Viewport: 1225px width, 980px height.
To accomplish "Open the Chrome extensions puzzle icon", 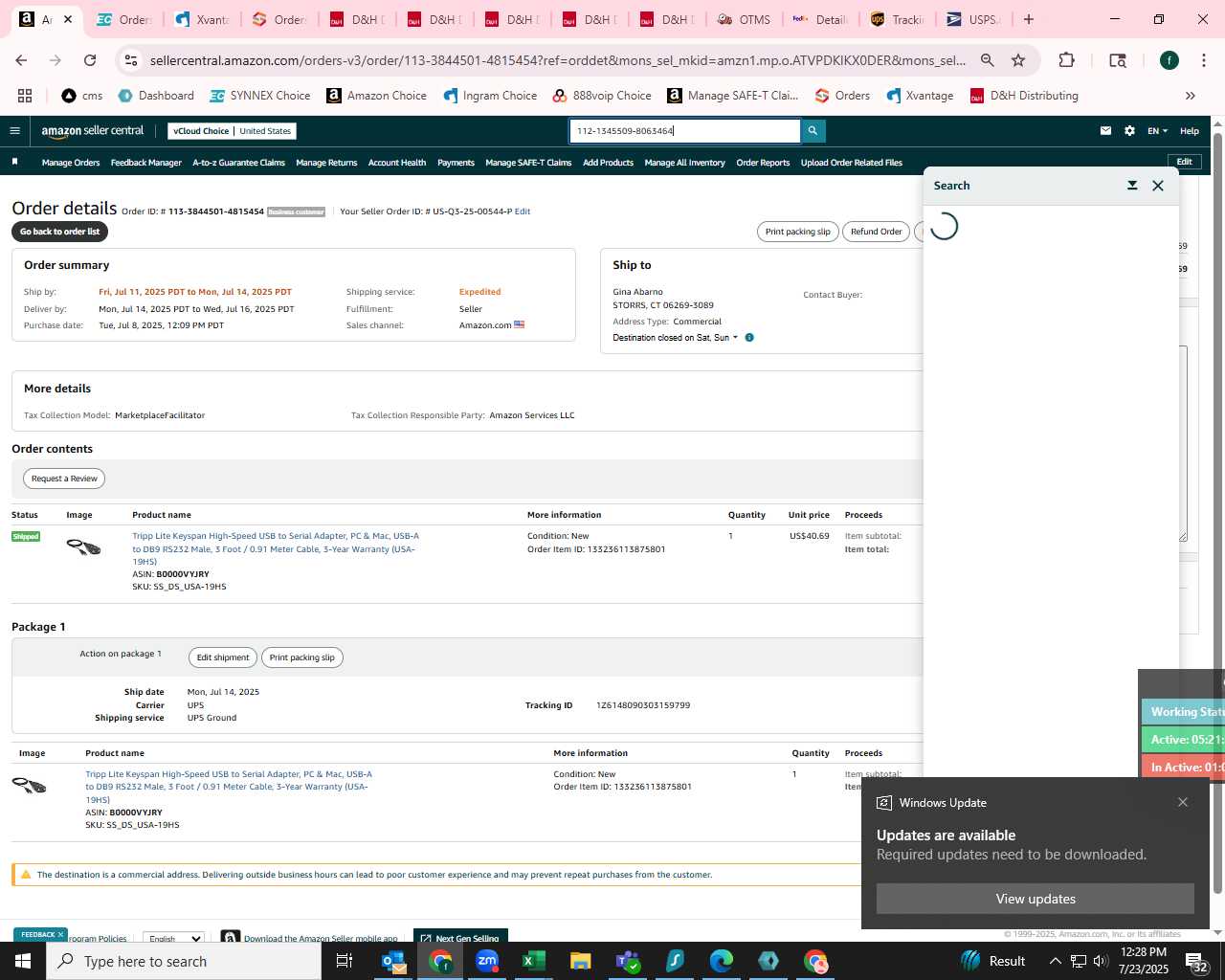I will (1066, 60).
